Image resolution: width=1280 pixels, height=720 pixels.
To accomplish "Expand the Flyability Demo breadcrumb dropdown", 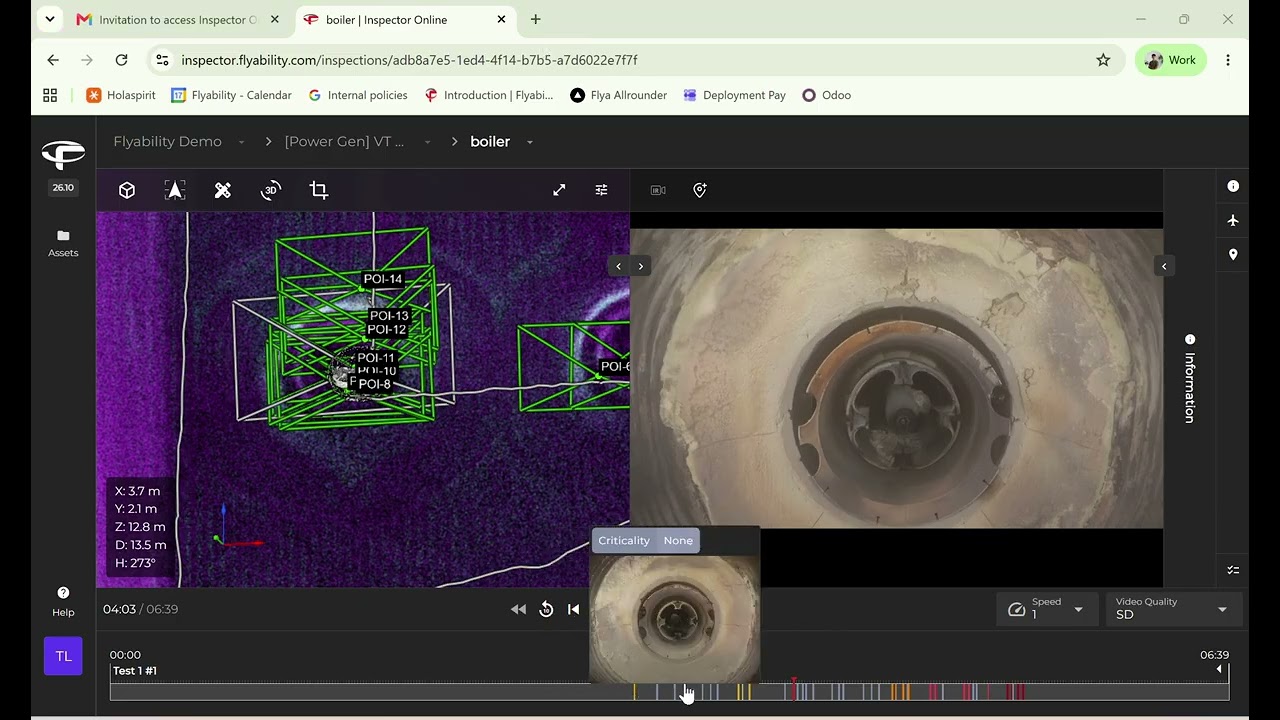I will click(x=241, y=142).
